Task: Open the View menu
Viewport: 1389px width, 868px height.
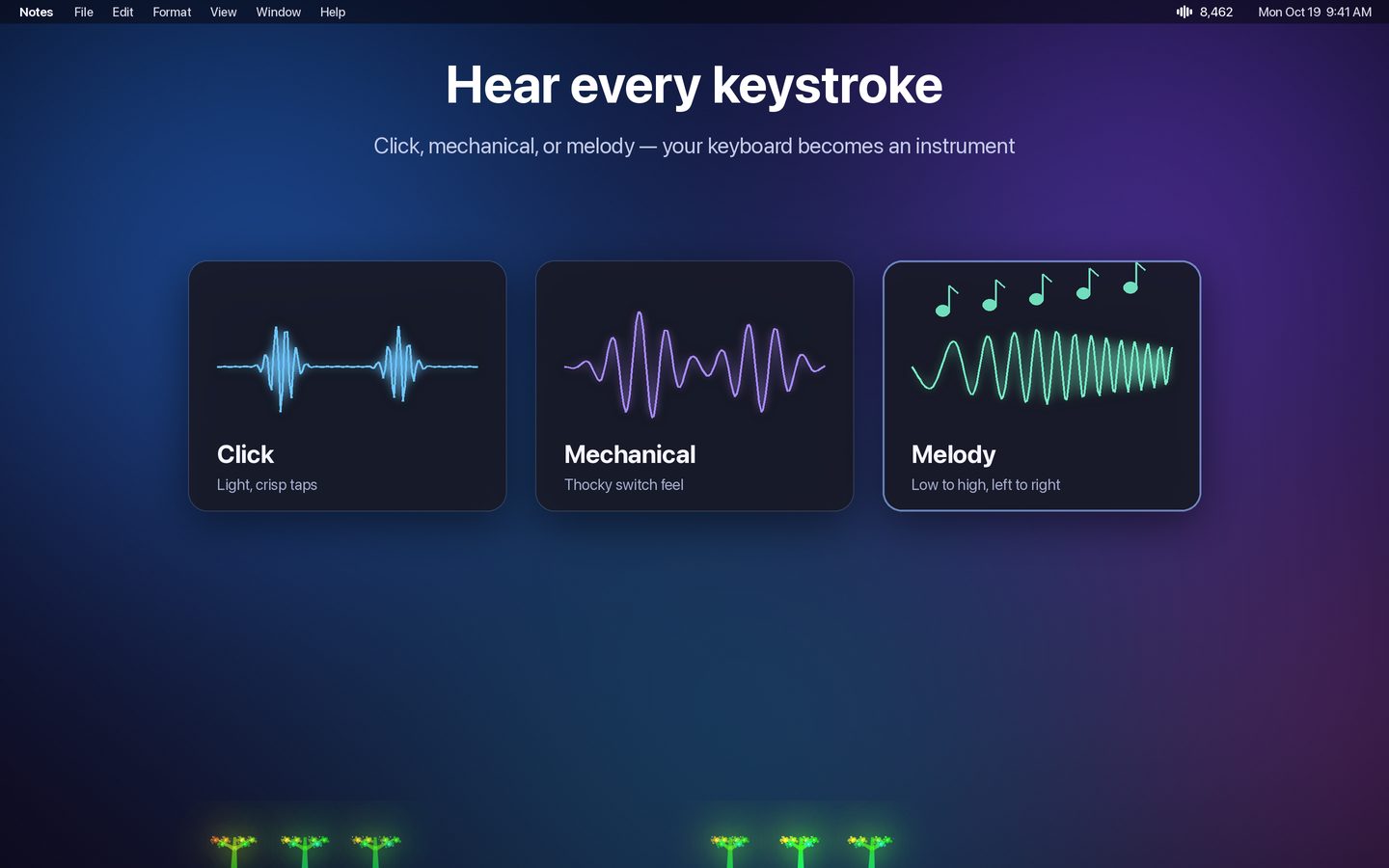Action: 223,12
